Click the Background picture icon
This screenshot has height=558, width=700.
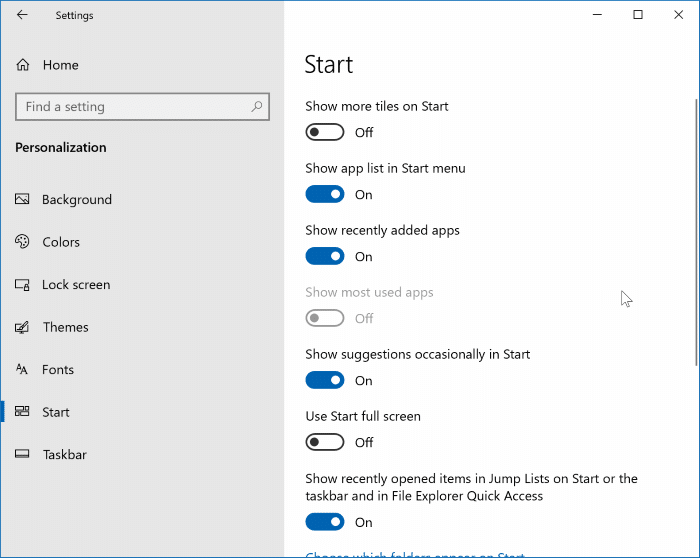(x=22, y=199)
